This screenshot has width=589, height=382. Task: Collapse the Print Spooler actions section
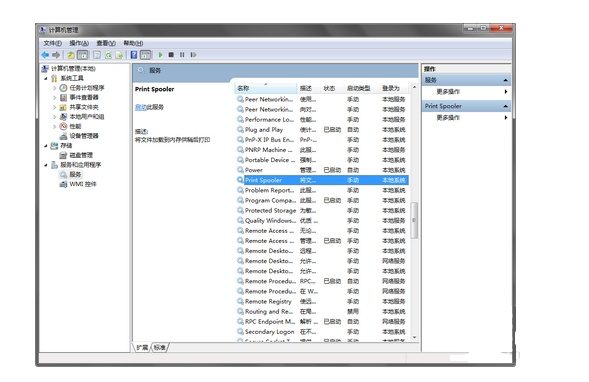point(505,106)
